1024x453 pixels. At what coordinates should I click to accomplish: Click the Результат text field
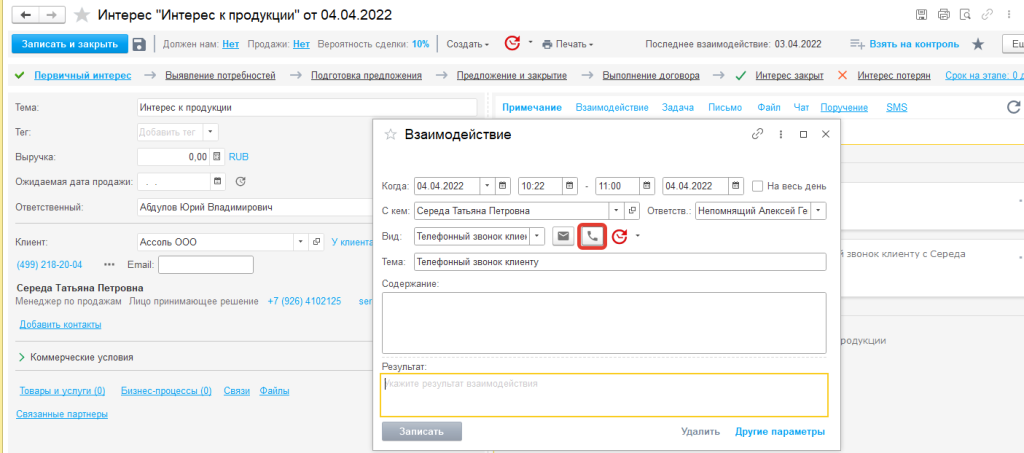coord(604,395)
